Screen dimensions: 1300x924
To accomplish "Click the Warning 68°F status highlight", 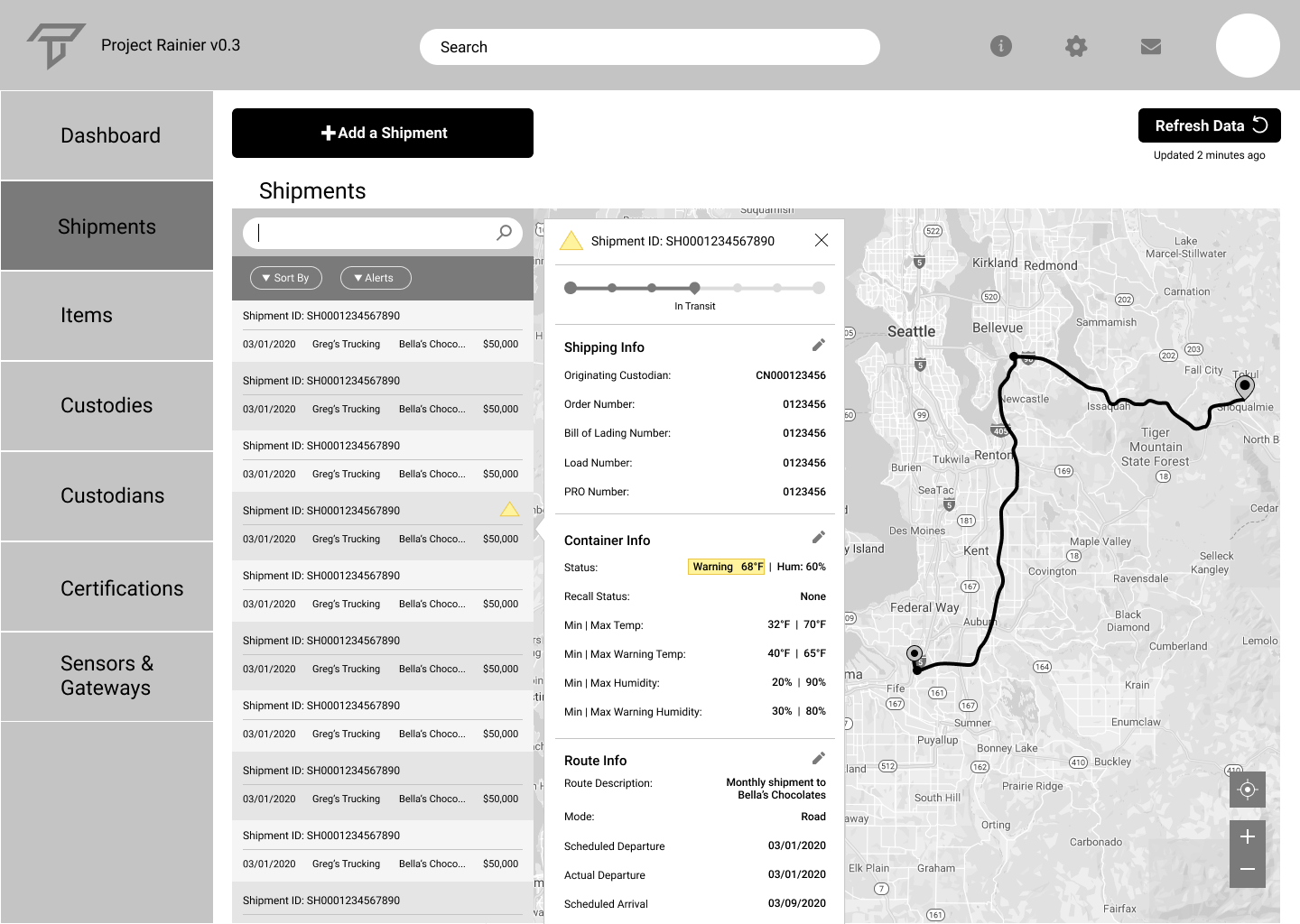I will 726,566.
